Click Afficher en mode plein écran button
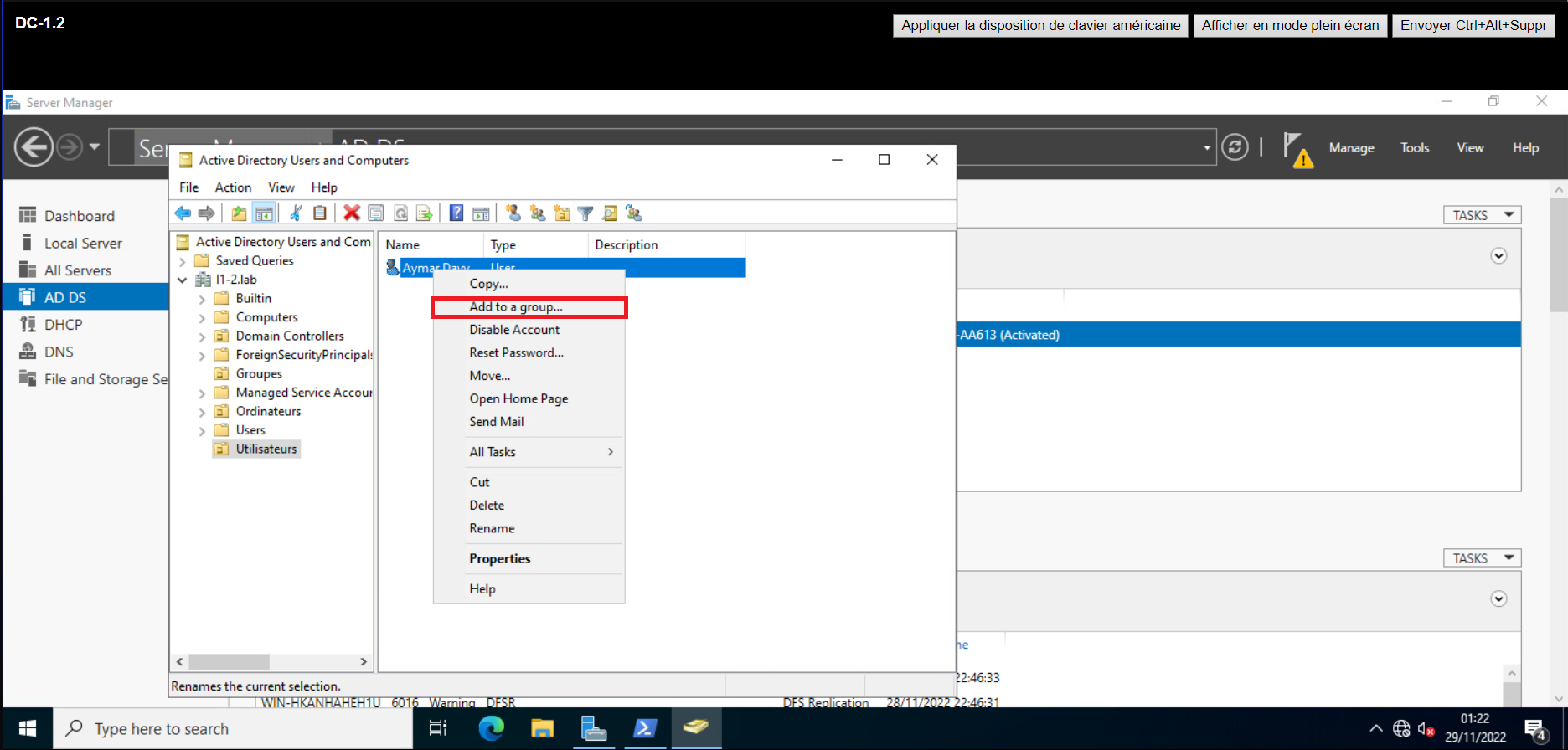The height and width of the screenshot is (750, 1568). (x=1290, y=25)
